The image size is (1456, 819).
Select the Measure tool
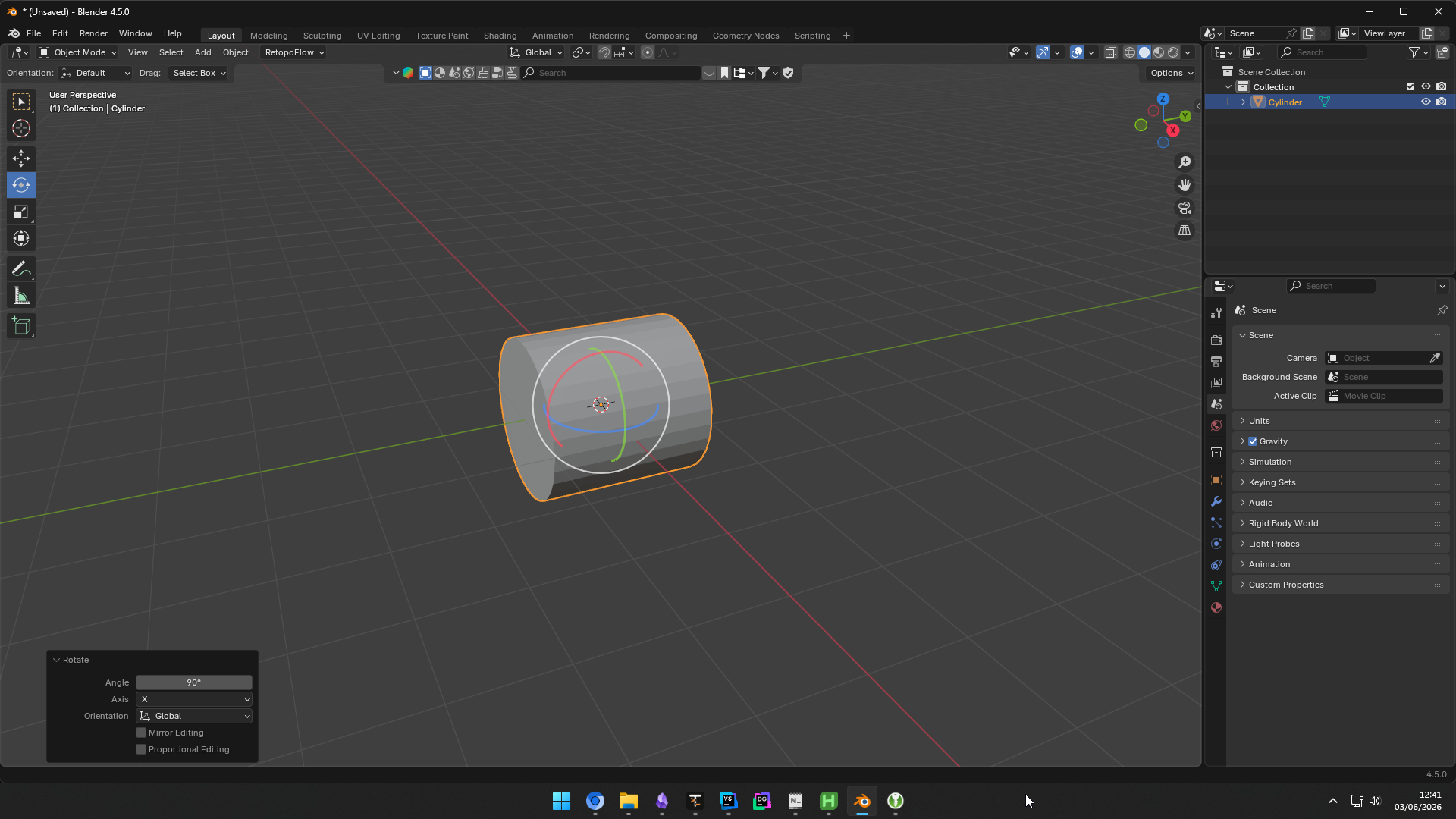click(21, 297)
